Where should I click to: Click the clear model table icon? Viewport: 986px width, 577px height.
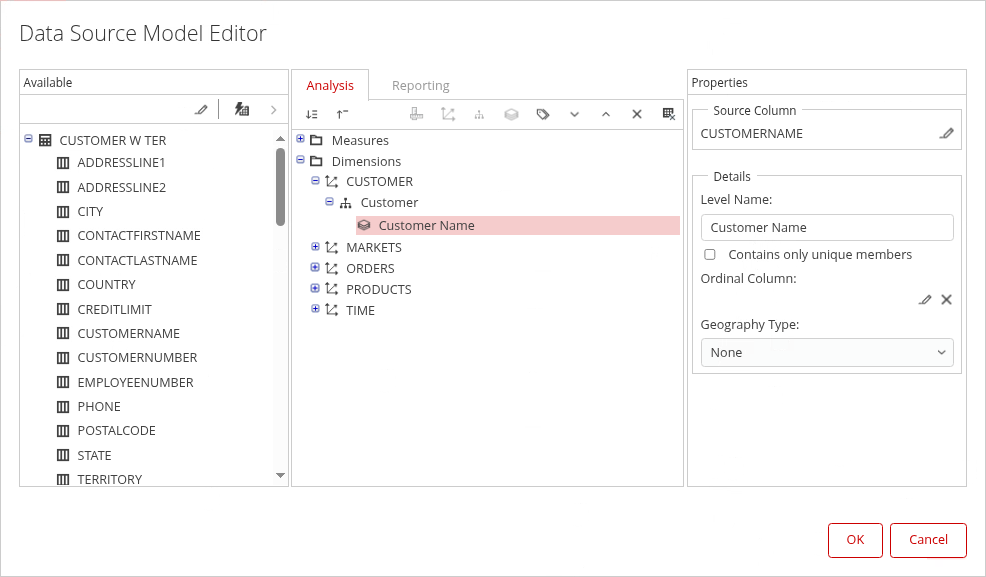coord(669,114)
